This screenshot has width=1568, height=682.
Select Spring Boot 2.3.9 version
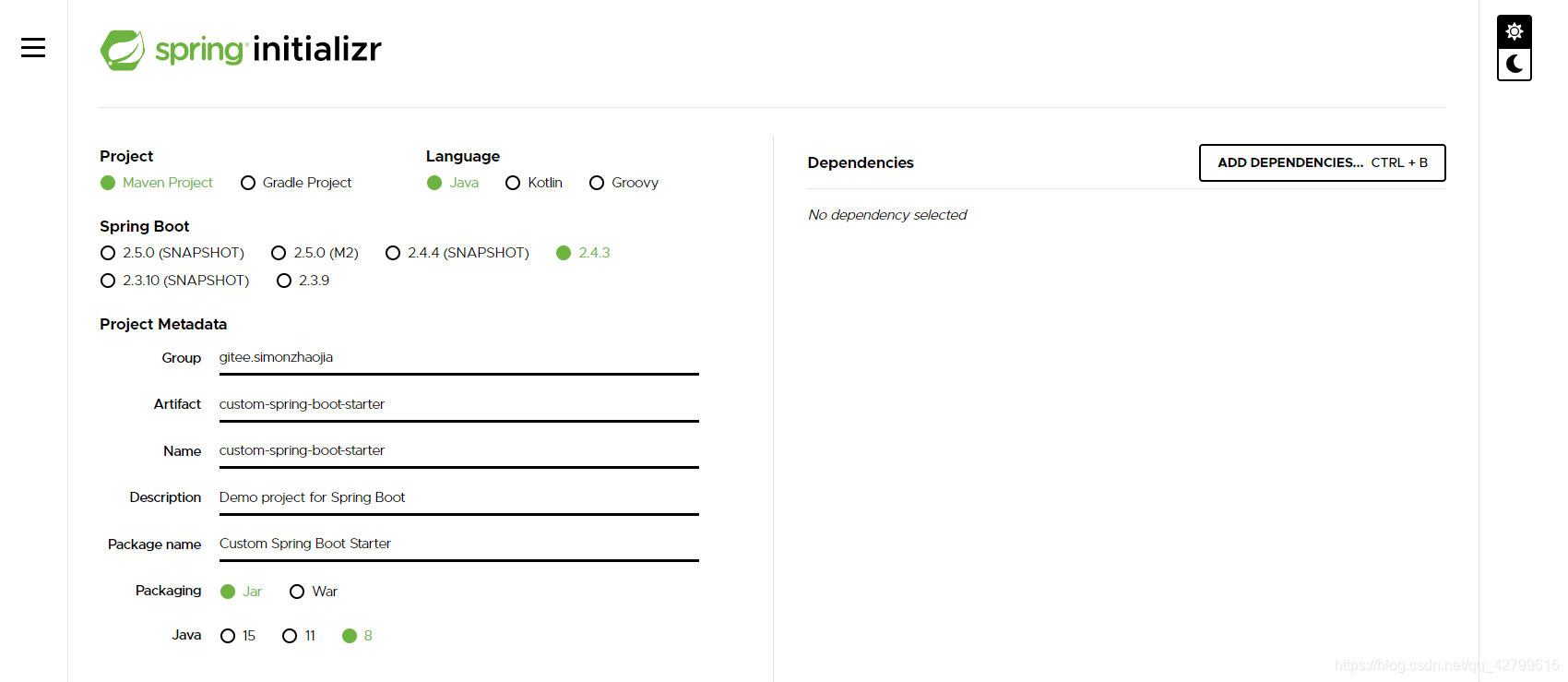point(303,281)
